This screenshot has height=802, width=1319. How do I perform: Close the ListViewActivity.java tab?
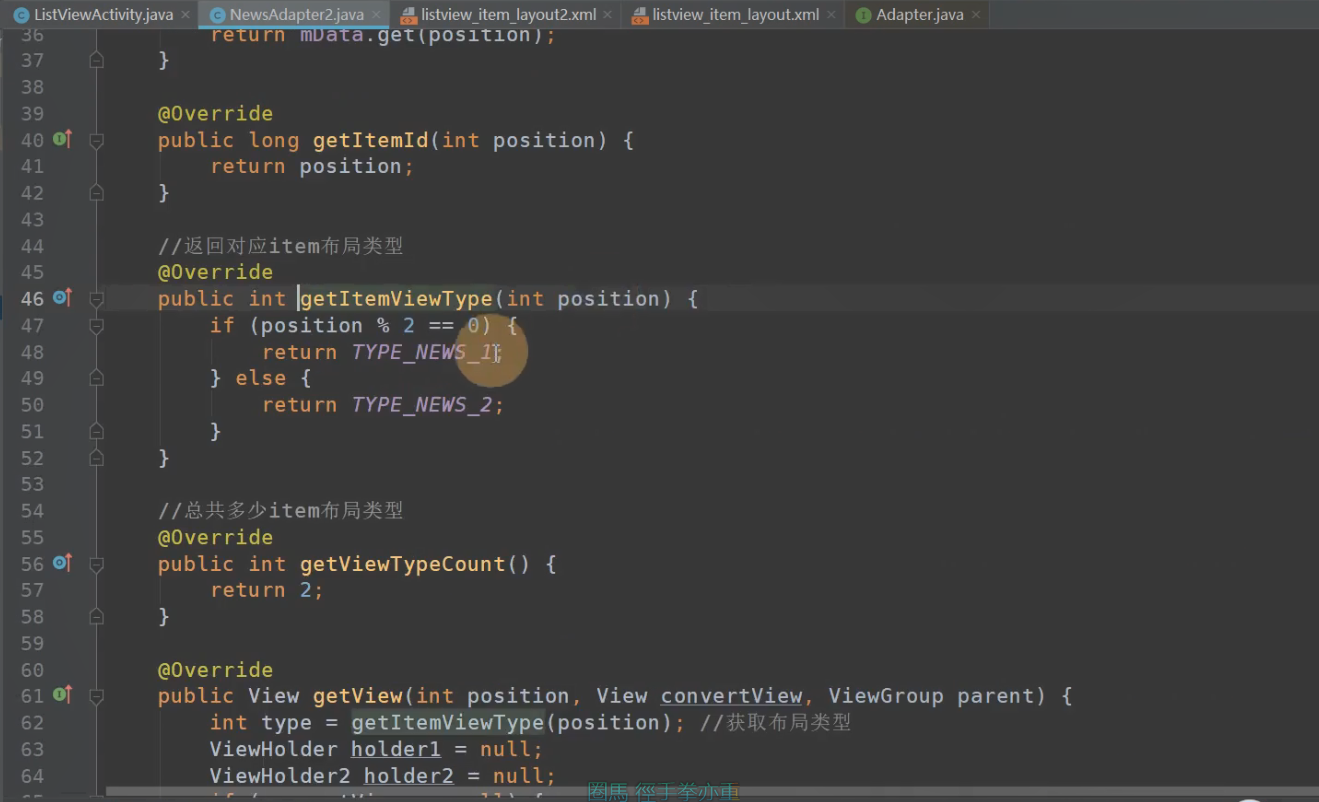(185, 15)
